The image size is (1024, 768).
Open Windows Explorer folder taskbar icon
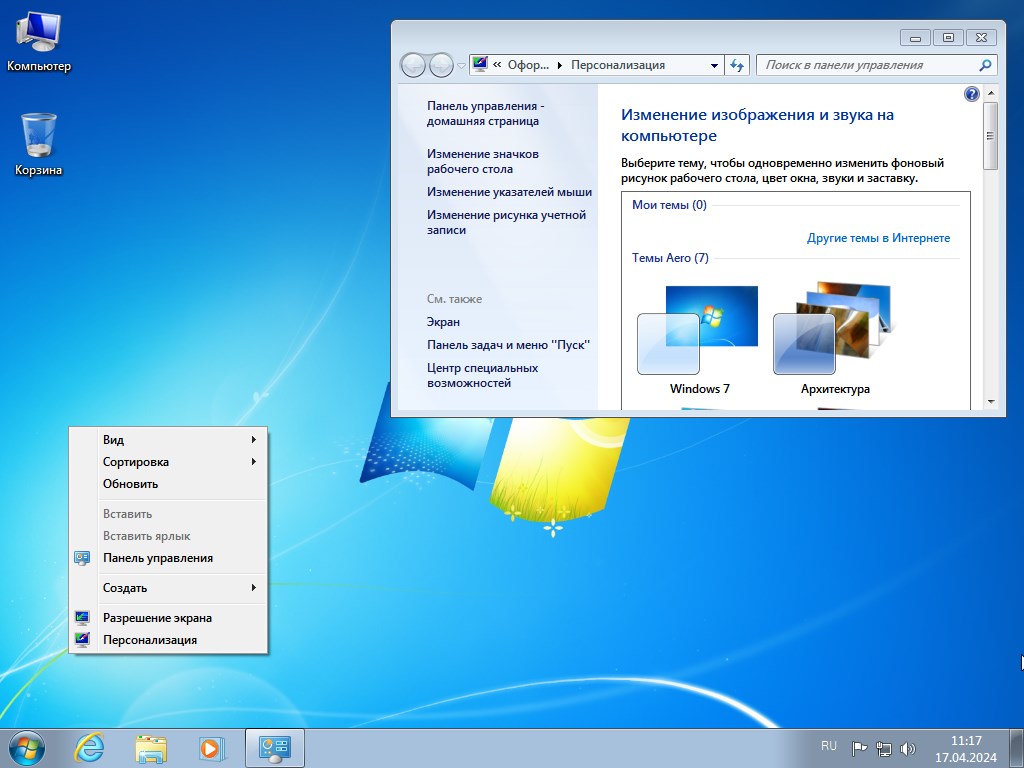coord(151,748)
